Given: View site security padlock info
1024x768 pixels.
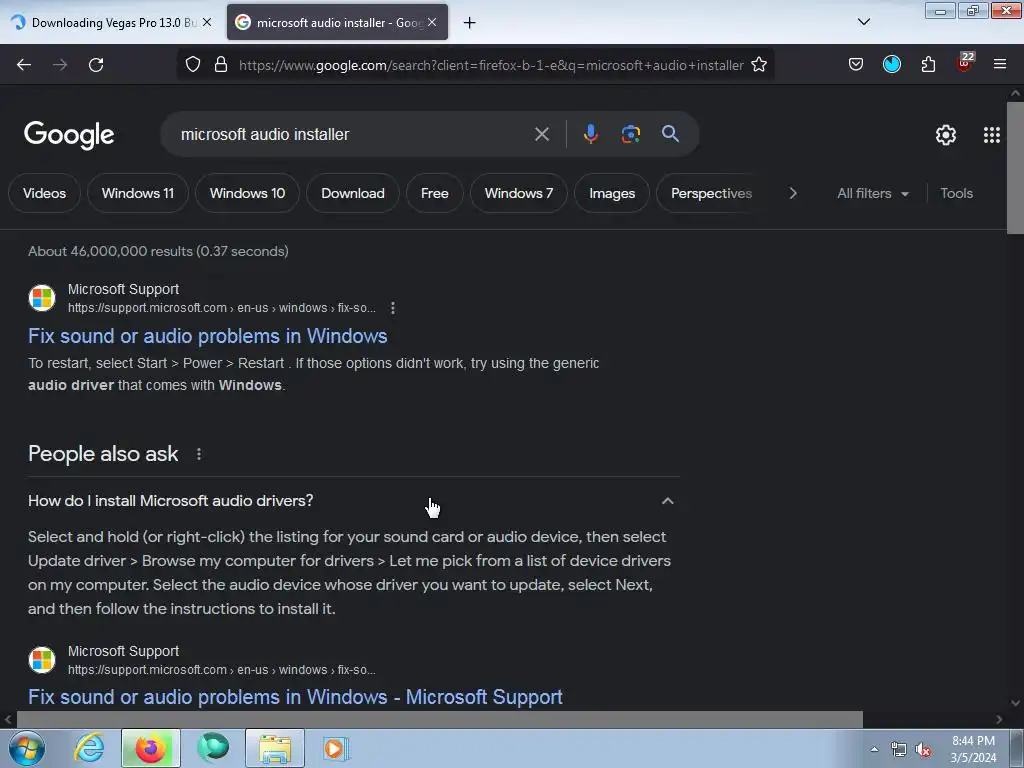Looking at the screenshot, I should tap(221, 65).
